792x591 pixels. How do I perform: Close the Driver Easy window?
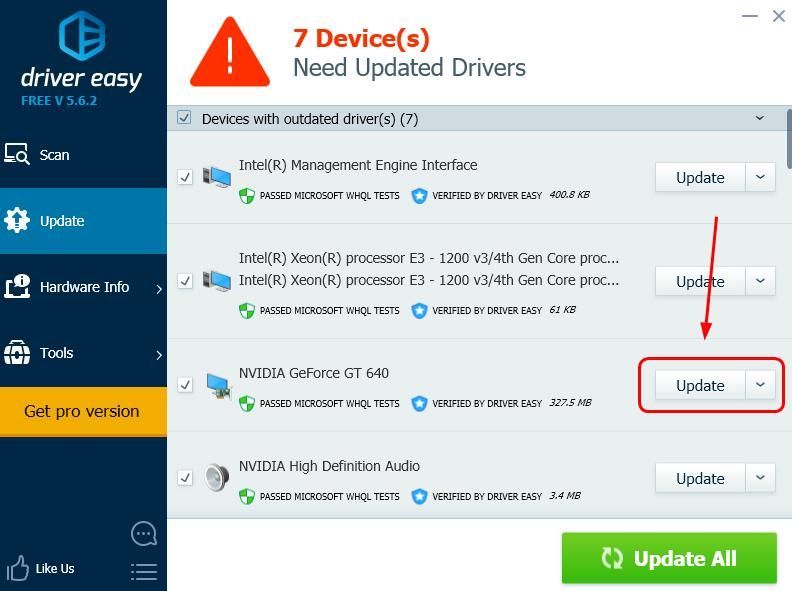coord(778,16)
